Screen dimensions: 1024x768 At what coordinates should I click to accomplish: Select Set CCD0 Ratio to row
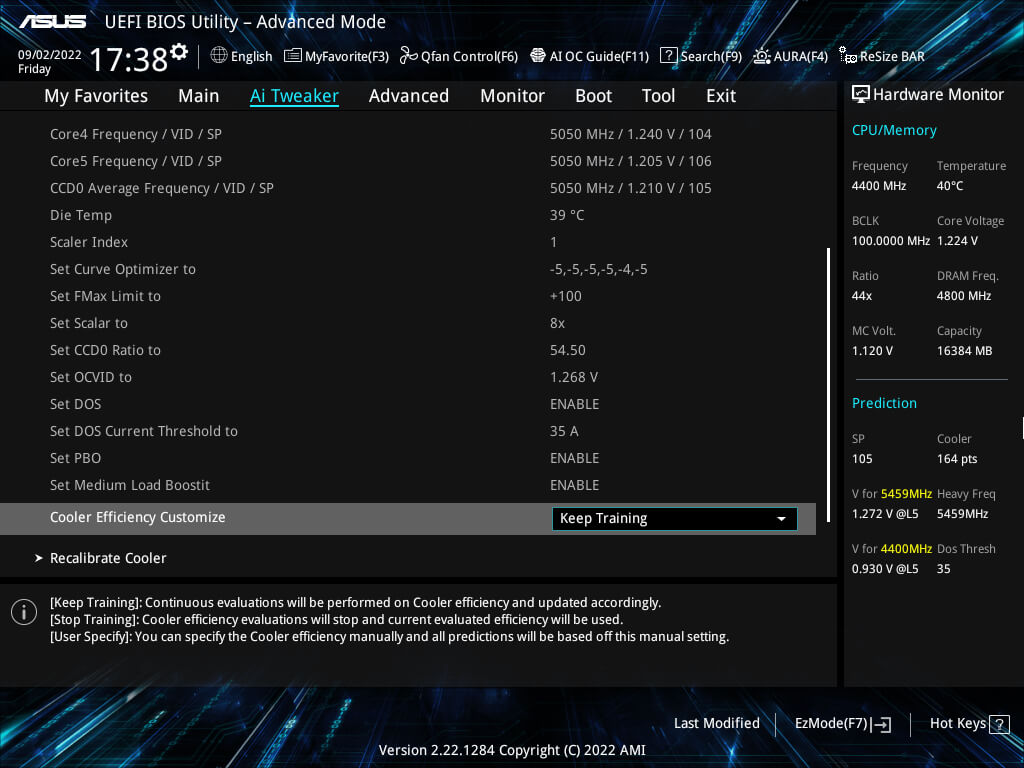[x=408, y=350]
